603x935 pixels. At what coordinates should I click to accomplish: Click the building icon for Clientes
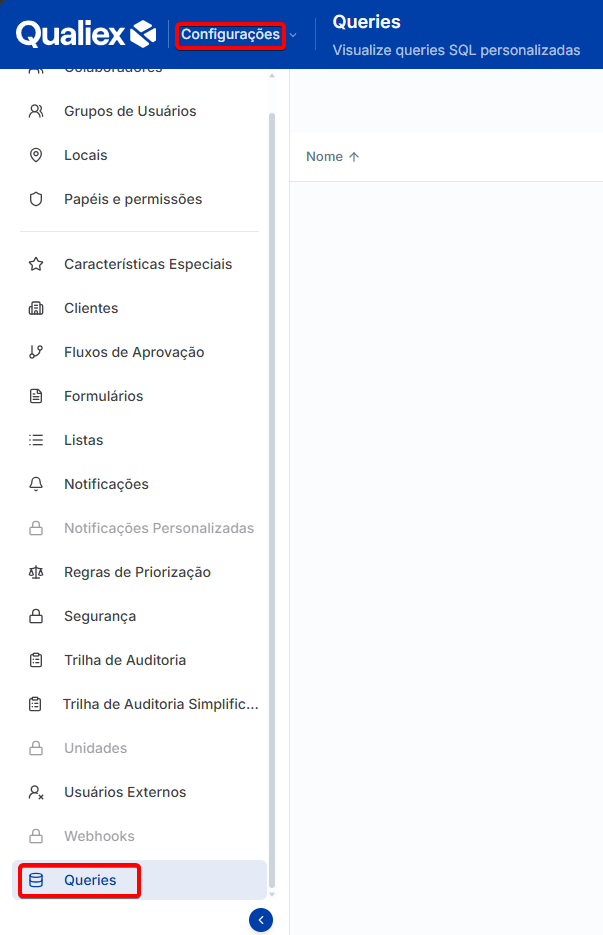(36, 308)
